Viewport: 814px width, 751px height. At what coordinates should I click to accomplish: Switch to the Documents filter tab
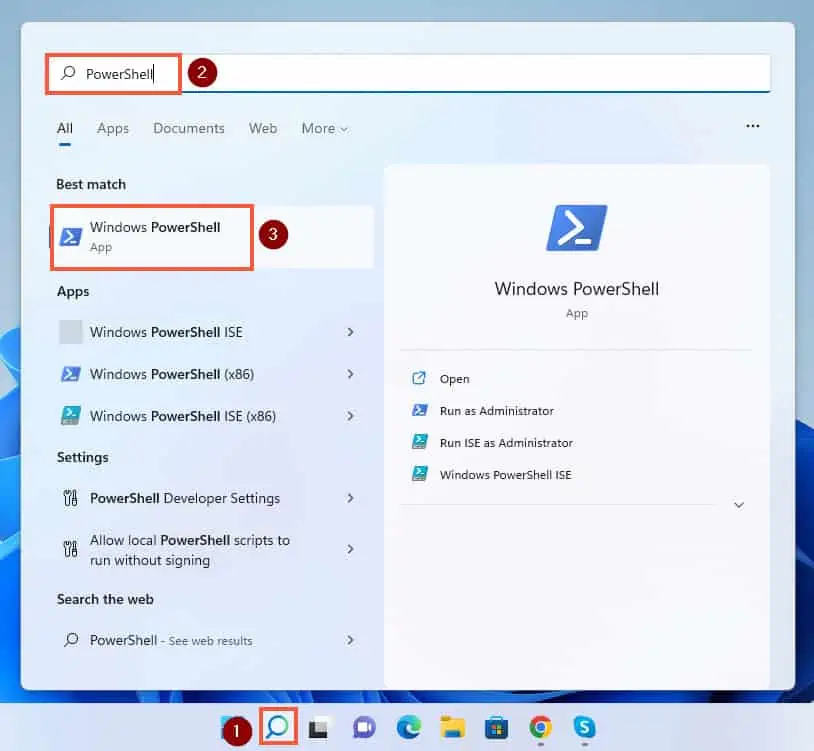click(189, 128)
